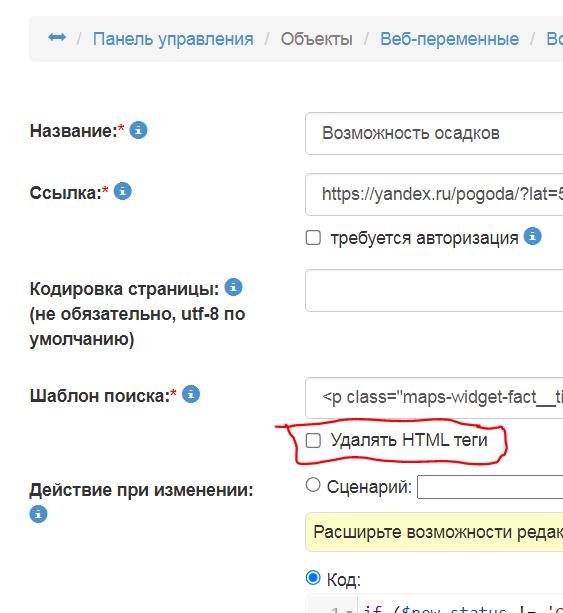The width and height of the screenshot is (563, 613).
Task: Click the double-arrow breadcrumb icon
Action: tap(57, 38)
